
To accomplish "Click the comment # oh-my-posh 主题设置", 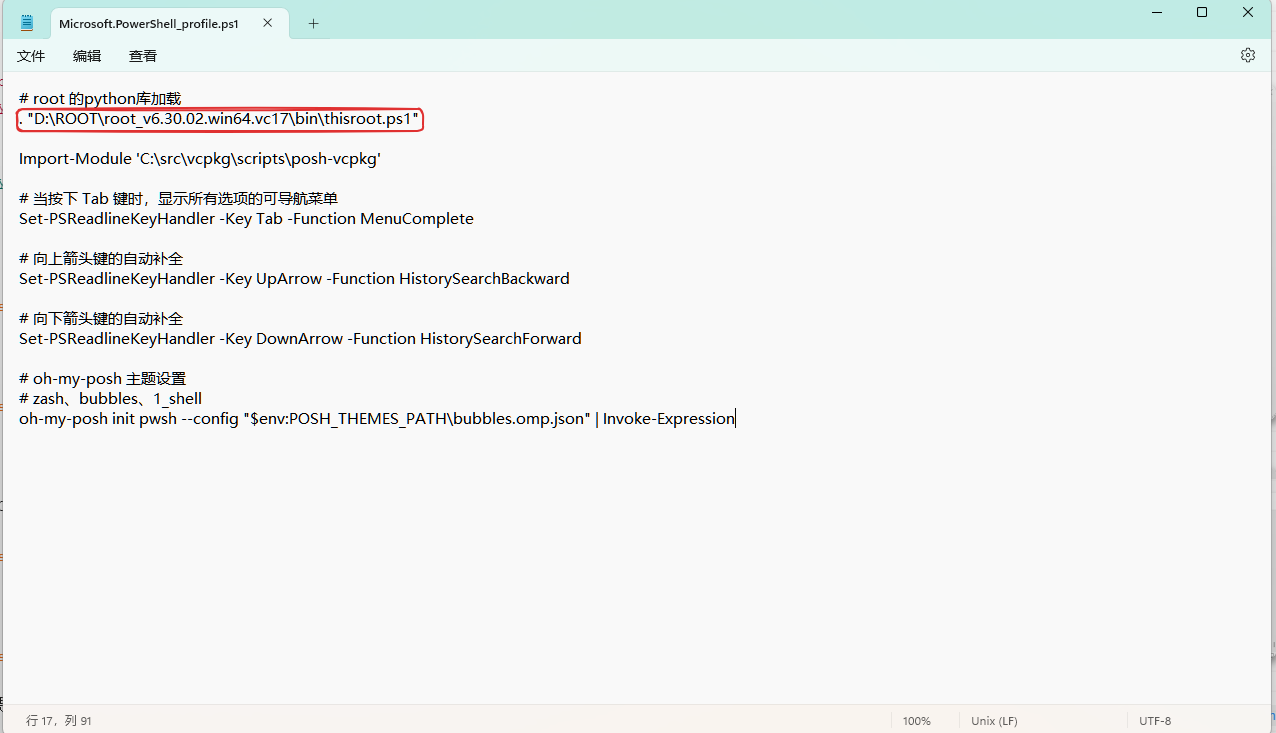I will click(102, 378).
